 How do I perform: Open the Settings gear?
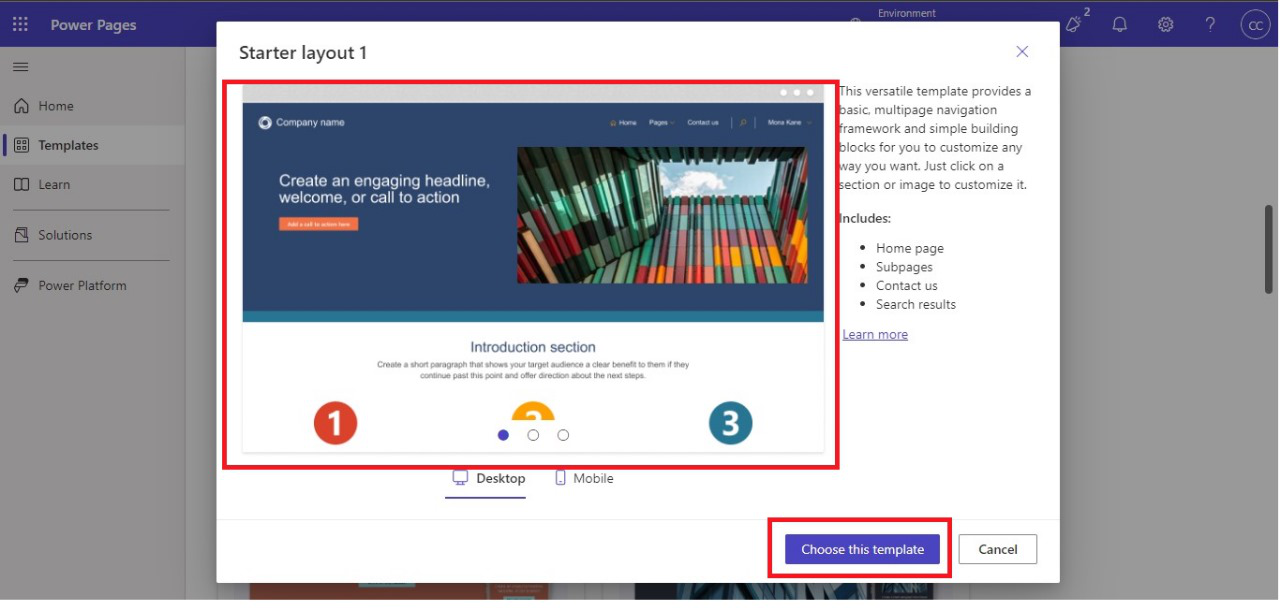tap(1165, 25)
